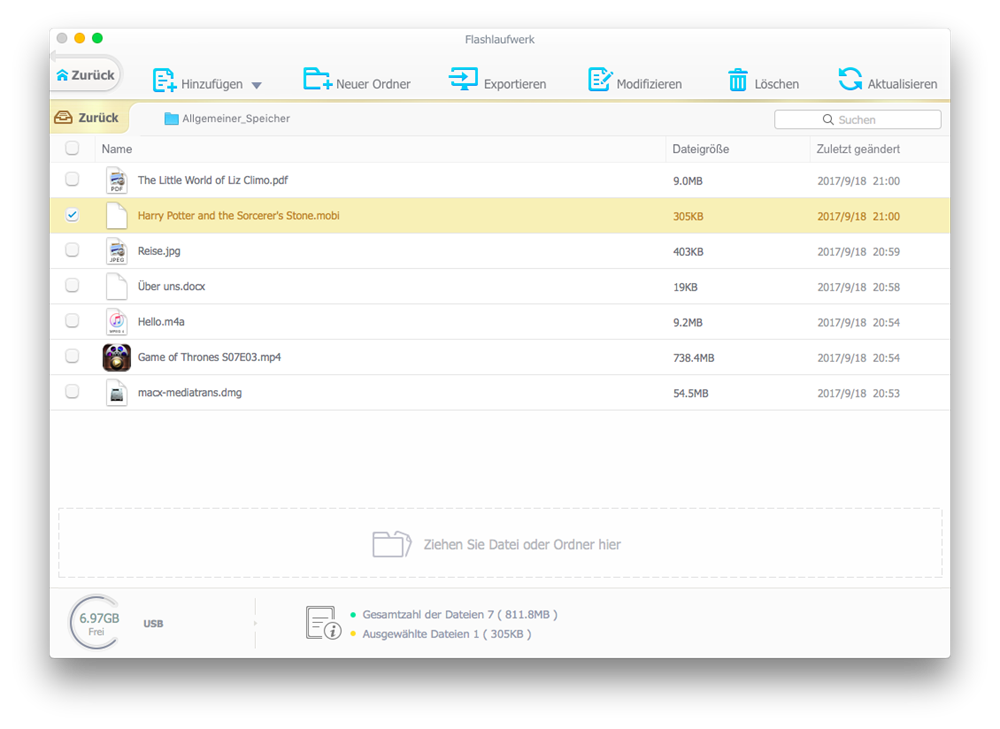Click the Gesamtzahl der Dateien 7 status

pyautogui.click(x=459, y=614)
